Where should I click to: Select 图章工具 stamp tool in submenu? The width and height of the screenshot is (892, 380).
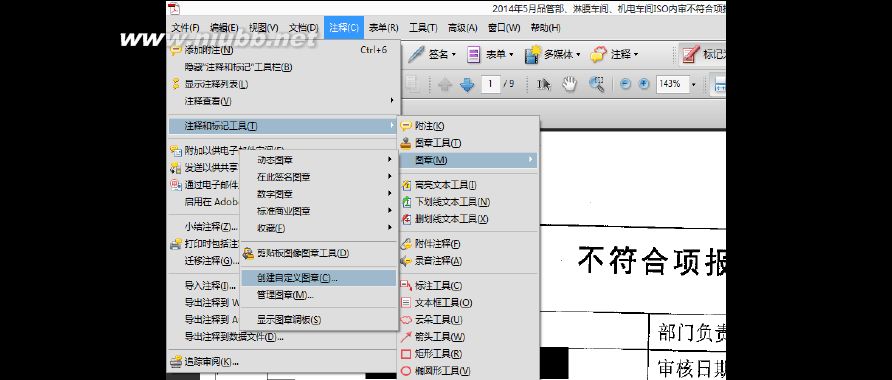468,143
